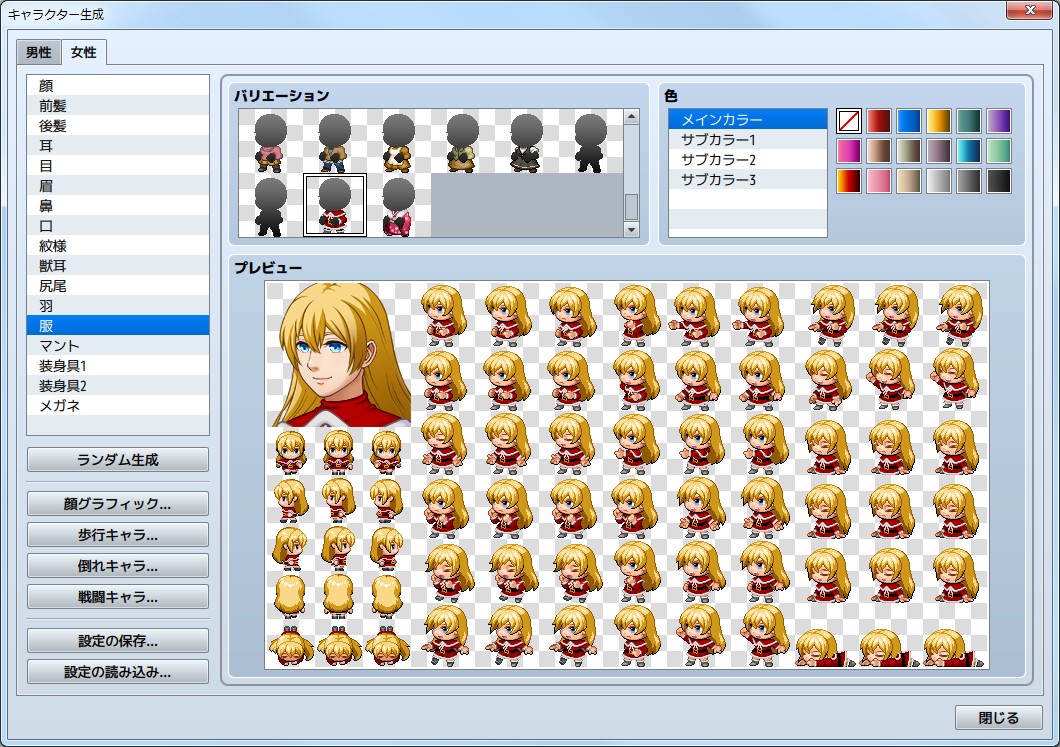Image resolution: width=1060 pixels, height=747 pixels.
Task: Open the 眉 part category
Action: [118, 186]
